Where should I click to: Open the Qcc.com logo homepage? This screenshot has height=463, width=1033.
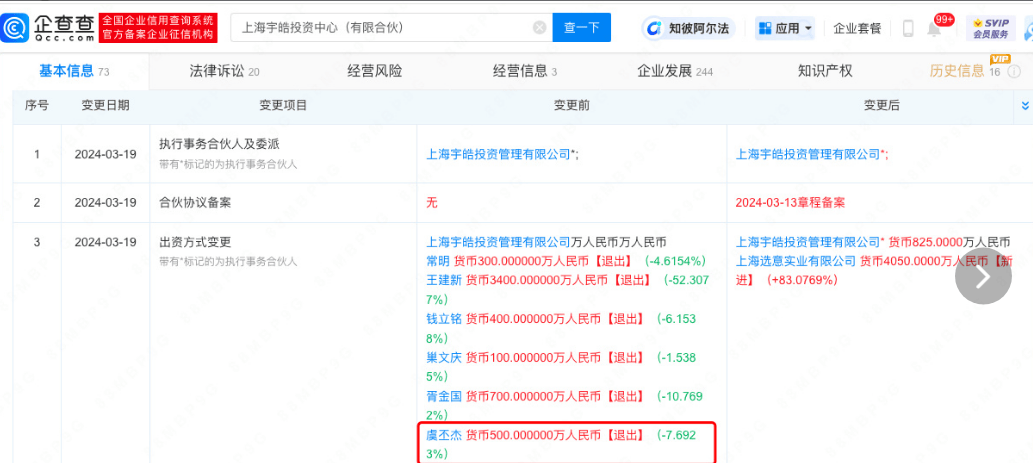coord(47,28)
